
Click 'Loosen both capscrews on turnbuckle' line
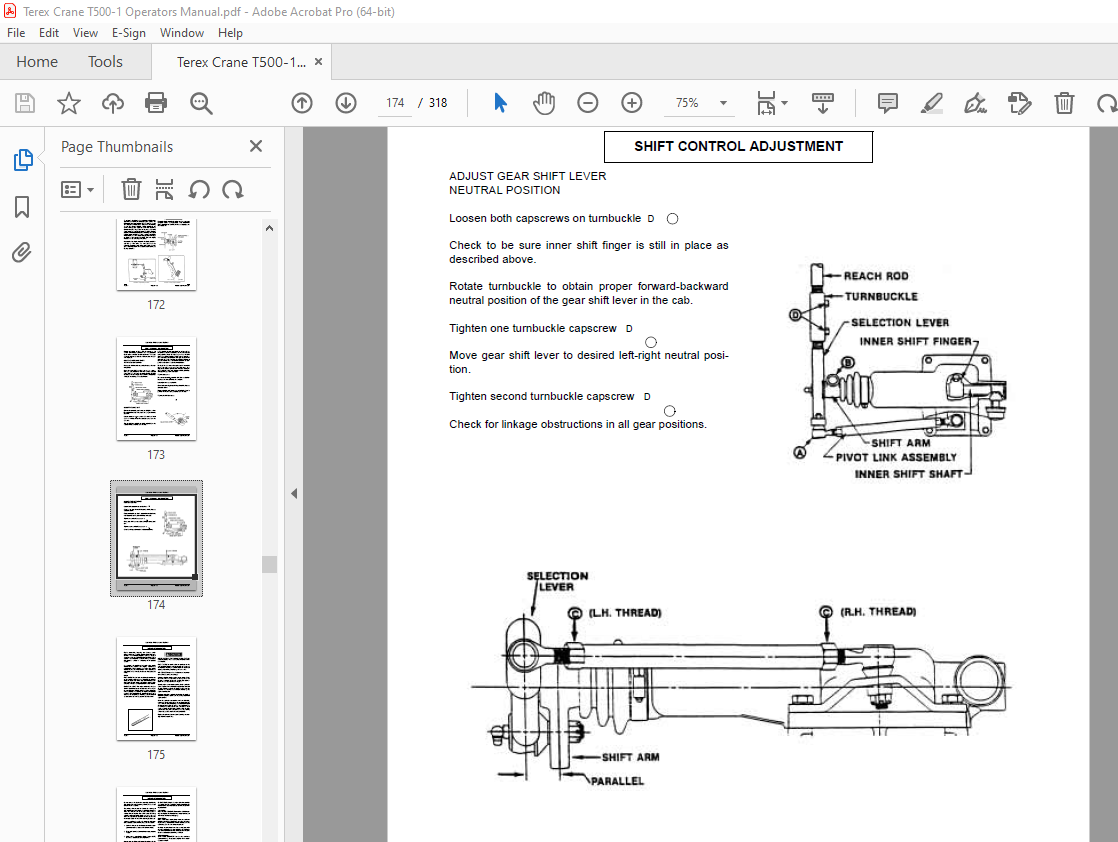pos(545,218)
